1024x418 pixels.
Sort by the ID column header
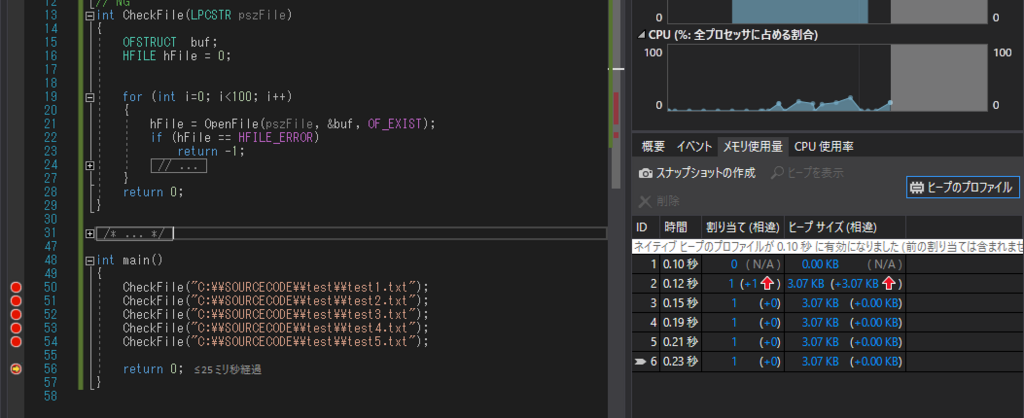[x=645, y=227]
